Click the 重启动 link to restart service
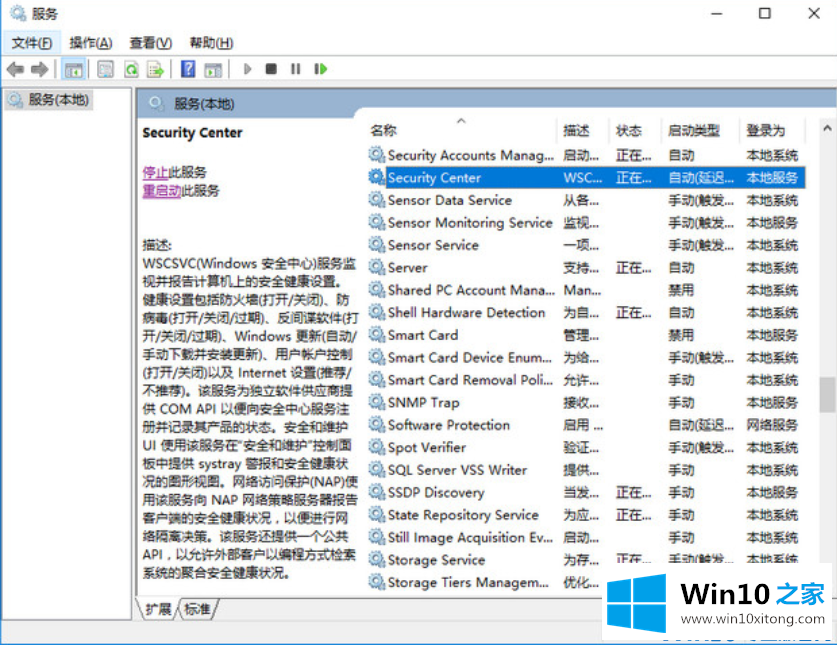Image resolution: width=837 pixels, height=645 pixels. 162,191
